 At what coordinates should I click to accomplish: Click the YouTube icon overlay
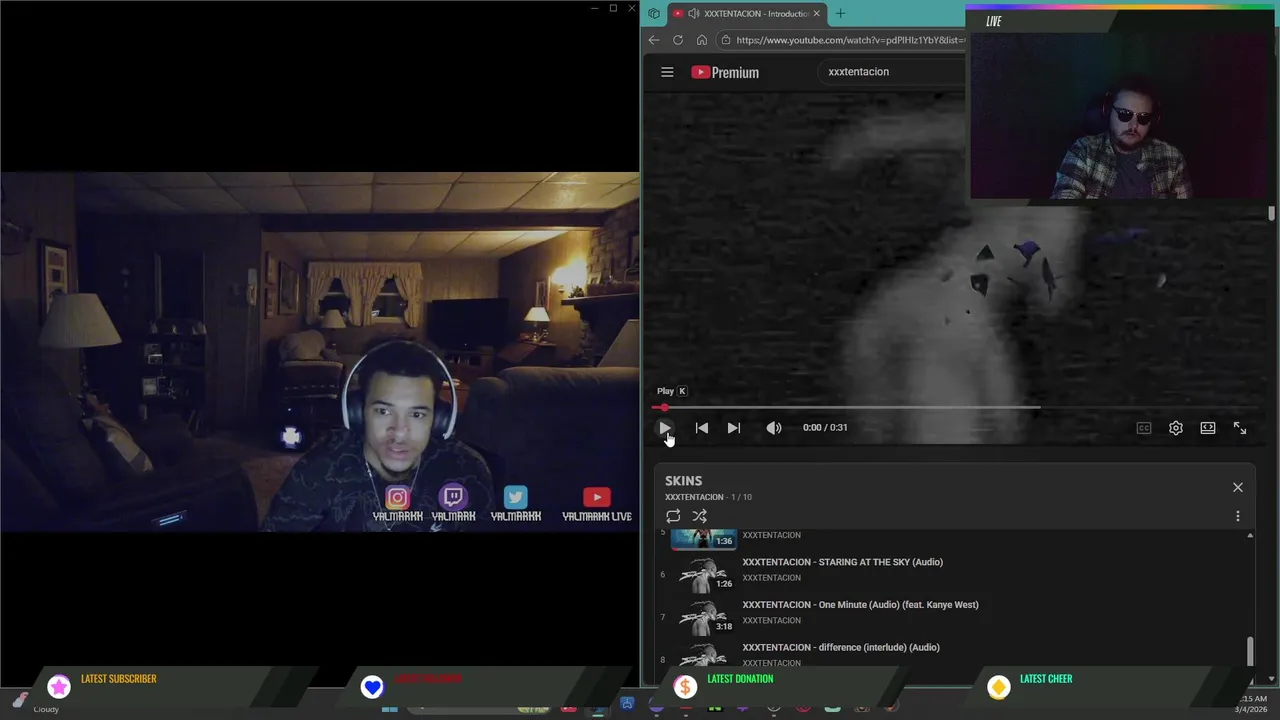click(x=596, y=497)
